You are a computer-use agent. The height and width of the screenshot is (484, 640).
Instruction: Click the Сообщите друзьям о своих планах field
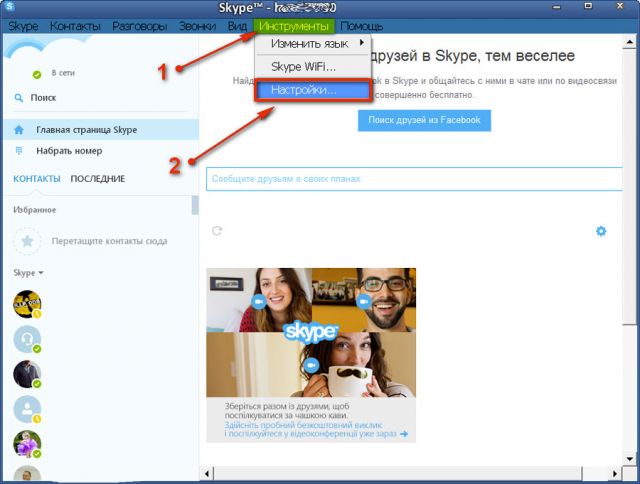point(414,179)
